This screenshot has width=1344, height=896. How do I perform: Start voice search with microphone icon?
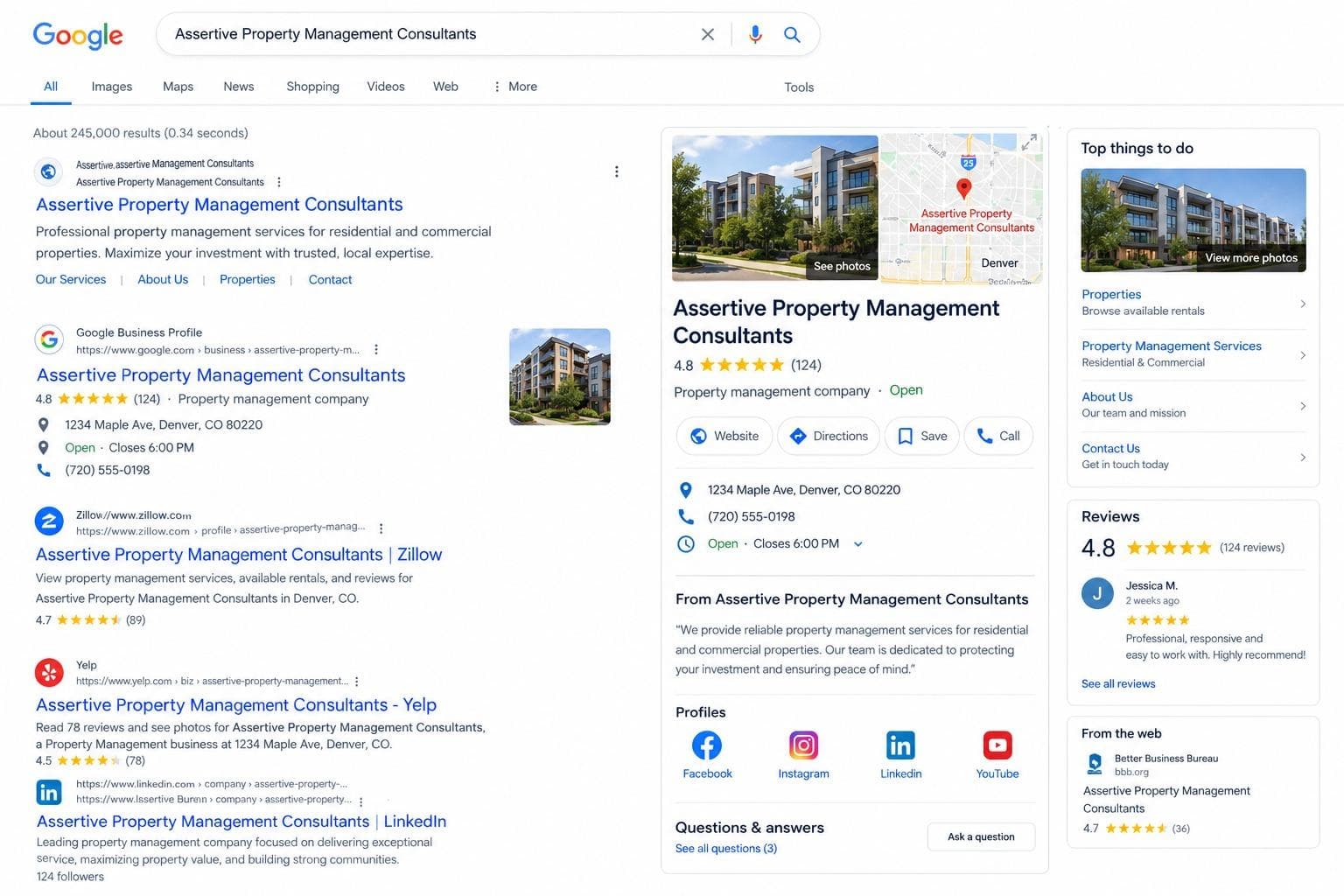pos(755,34)
